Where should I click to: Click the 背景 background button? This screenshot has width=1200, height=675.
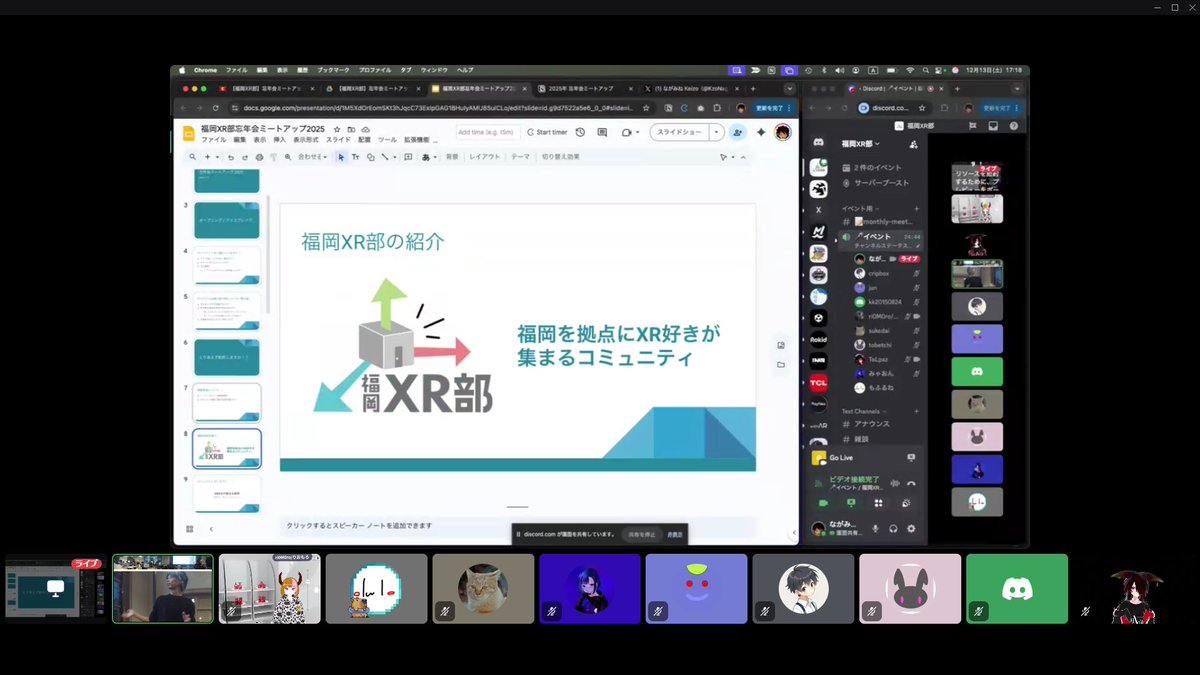[x=452, y=157]
